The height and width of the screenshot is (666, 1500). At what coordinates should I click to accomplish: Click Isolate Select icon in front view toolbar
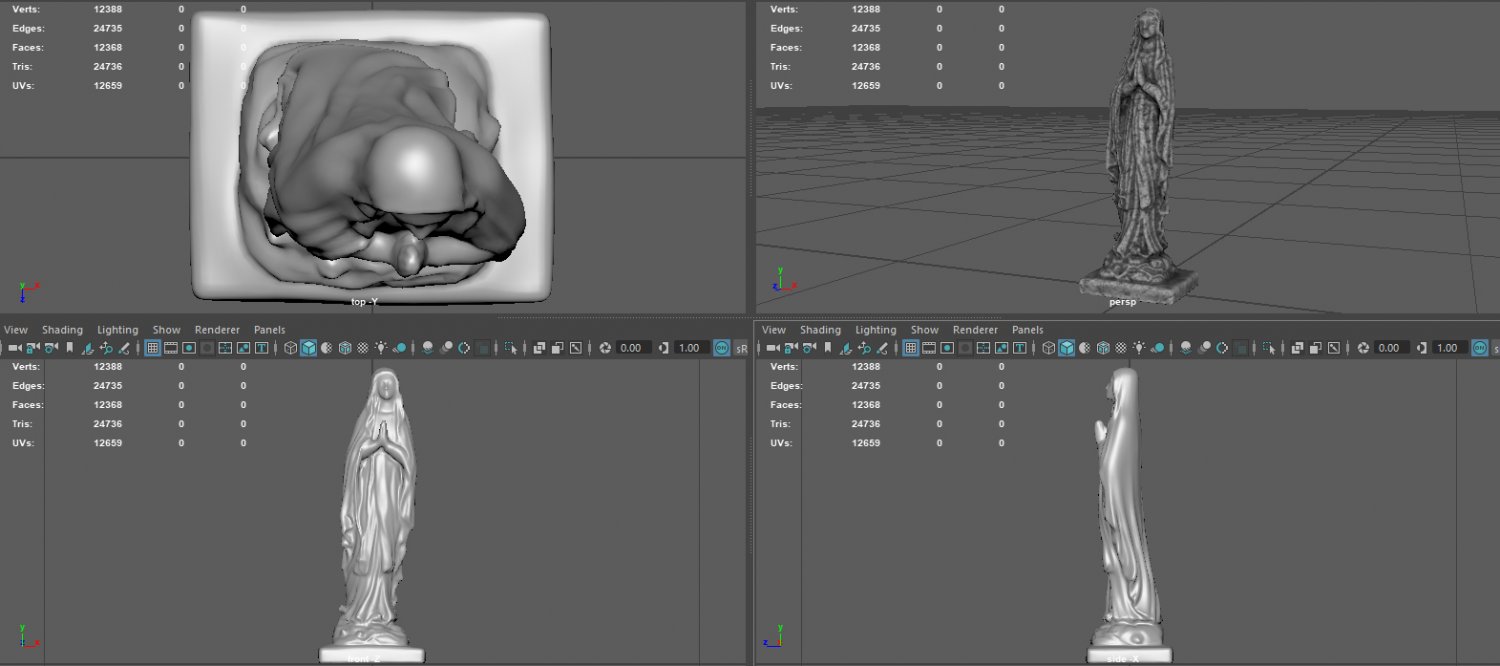click(512, 348)
